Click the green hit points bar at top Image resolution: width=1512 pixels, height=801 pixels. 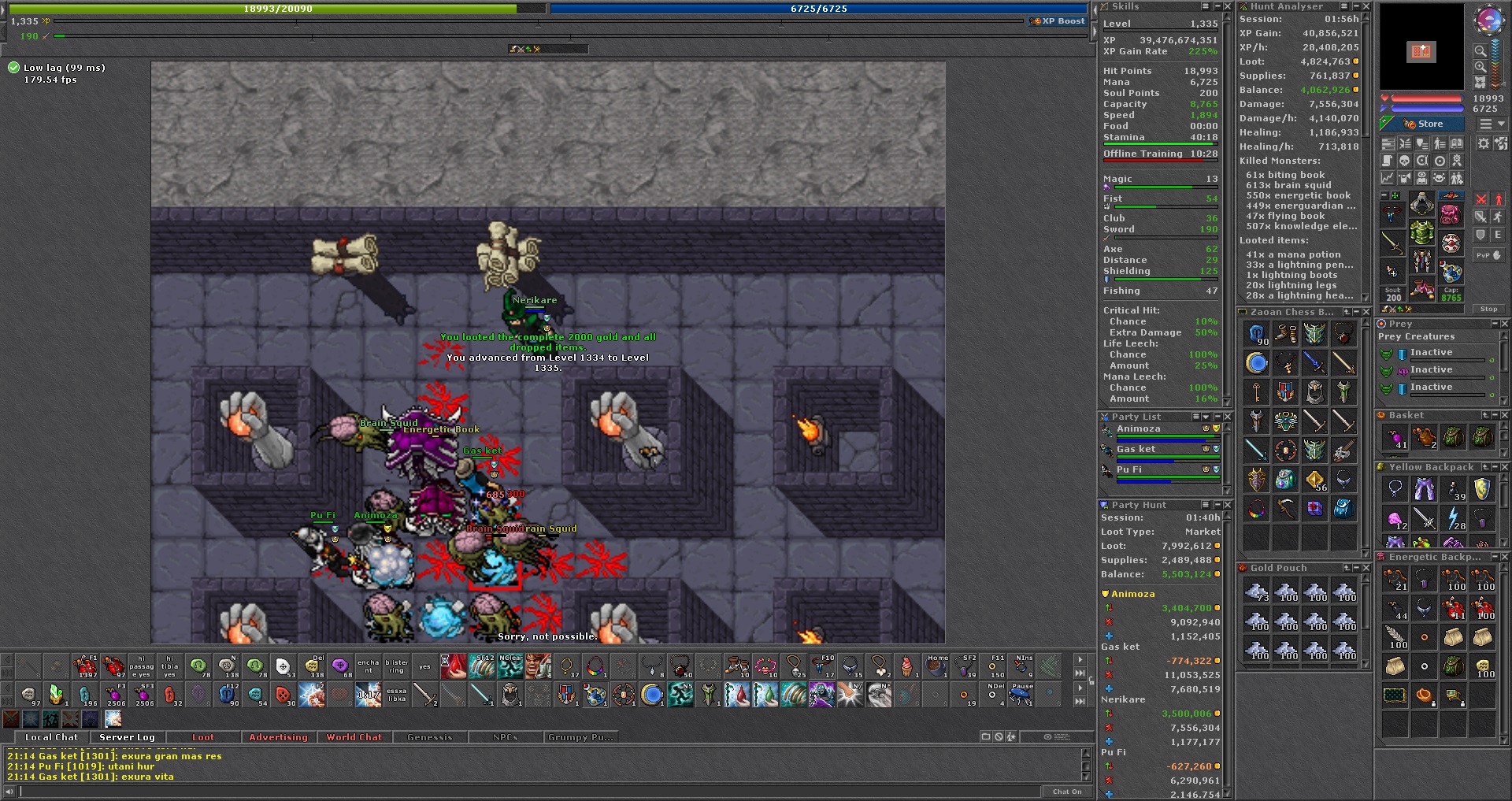[277, 9]
